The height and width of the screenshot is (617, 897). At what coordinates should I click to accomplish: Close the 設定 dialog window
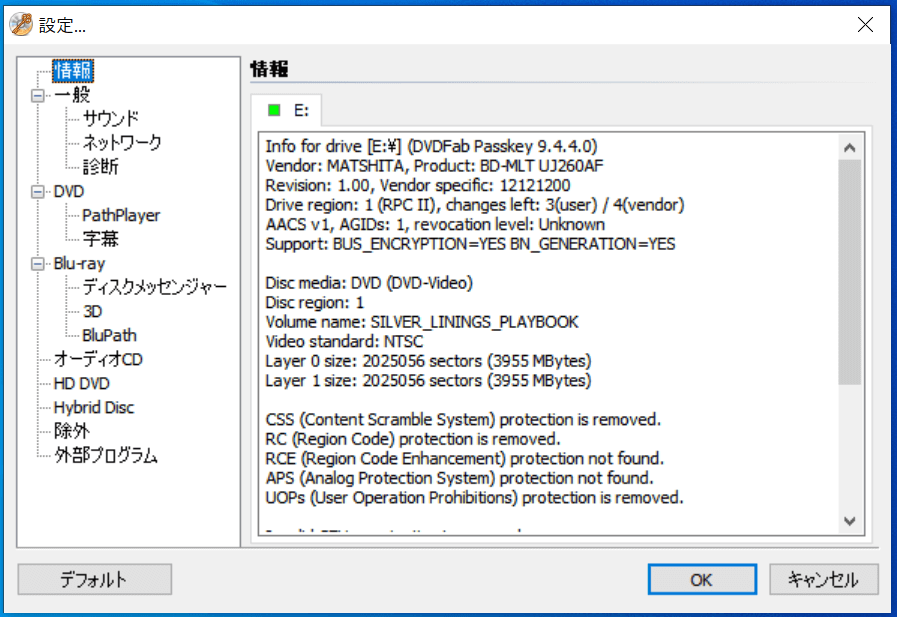point(865,26)
